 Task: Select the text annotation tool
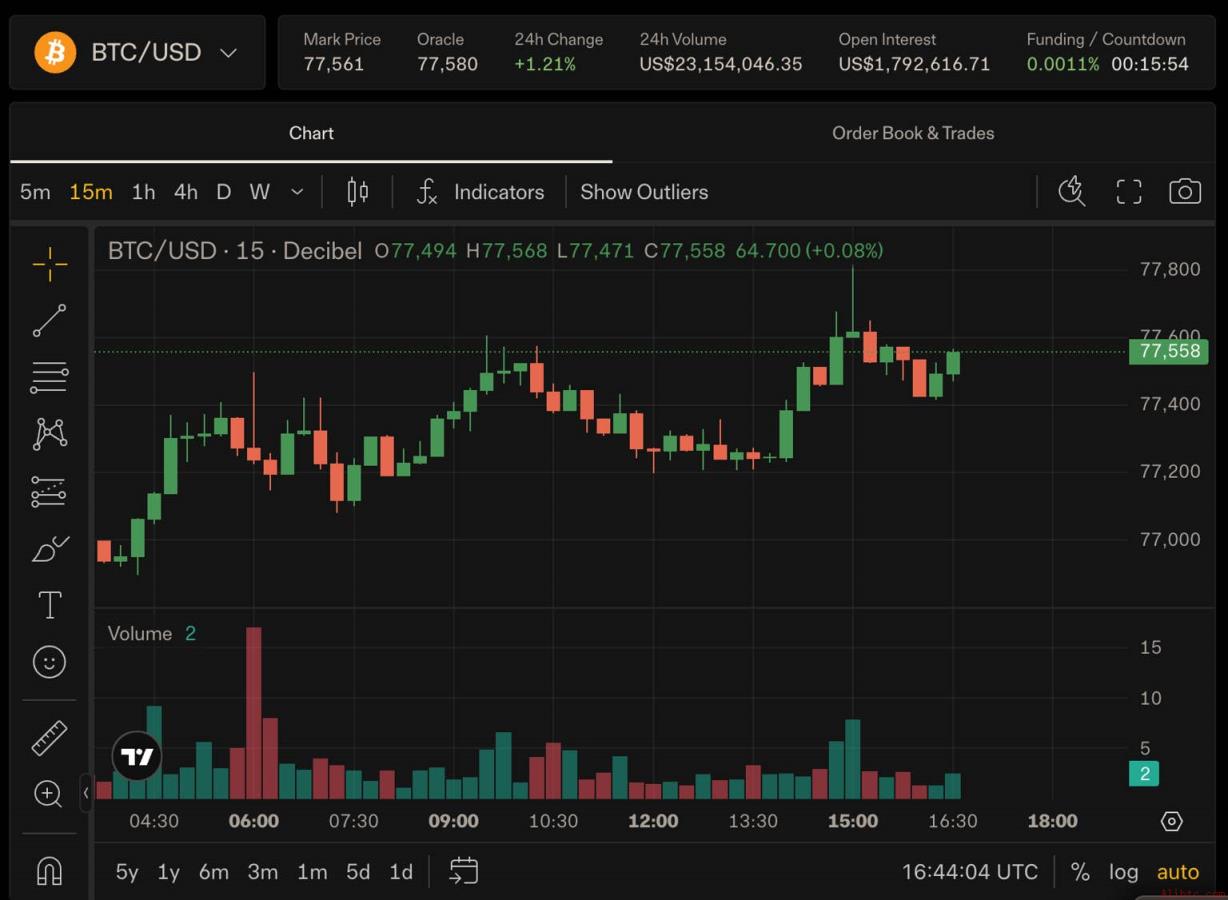(49, 605)
